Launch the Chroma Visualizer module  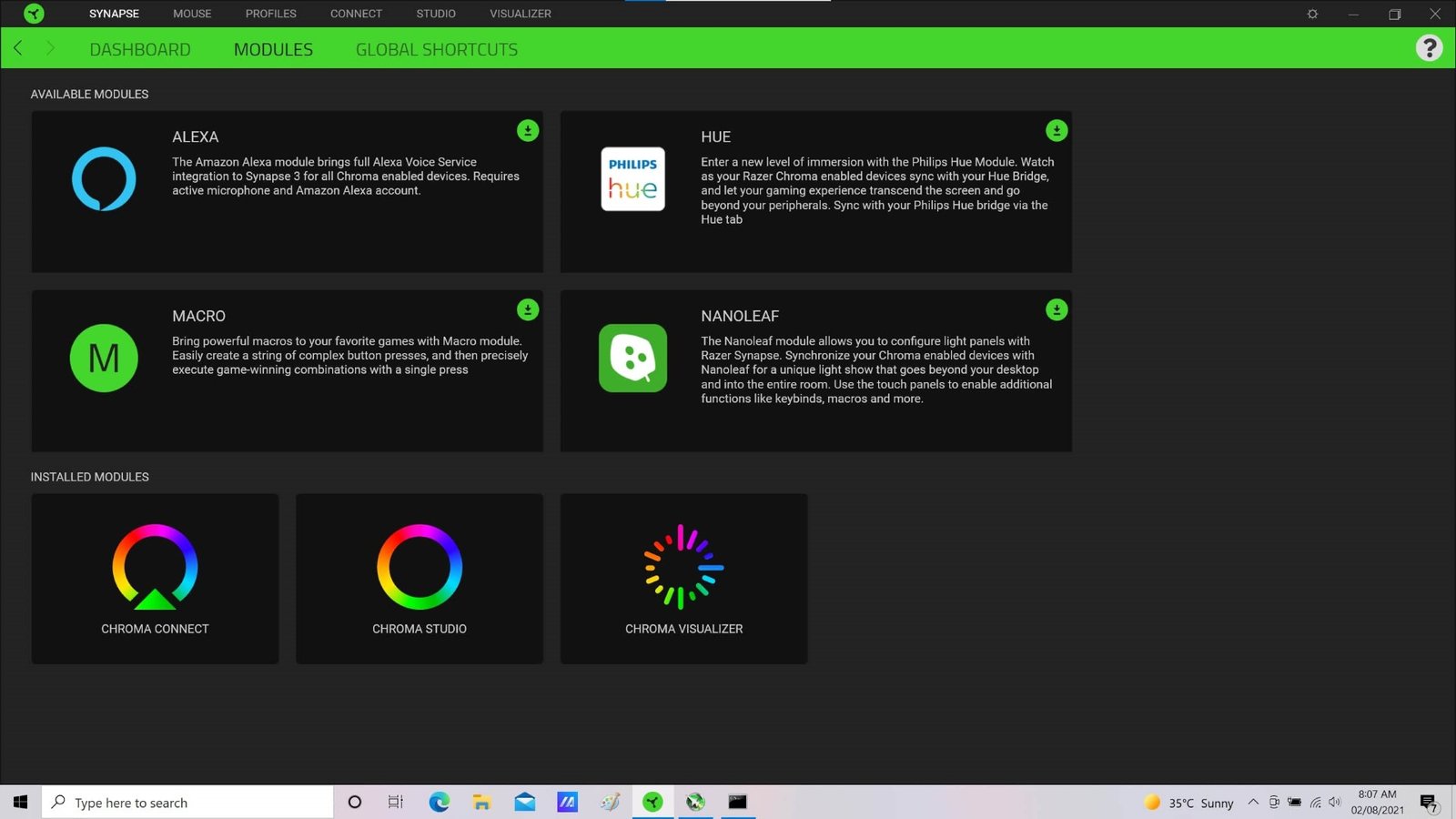(x=683, y=578)
